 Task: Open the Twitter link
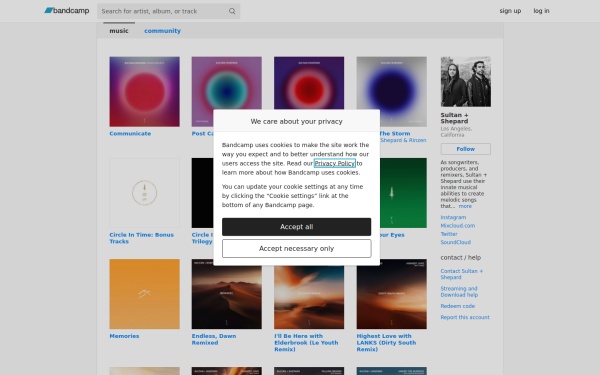[449, 234]
